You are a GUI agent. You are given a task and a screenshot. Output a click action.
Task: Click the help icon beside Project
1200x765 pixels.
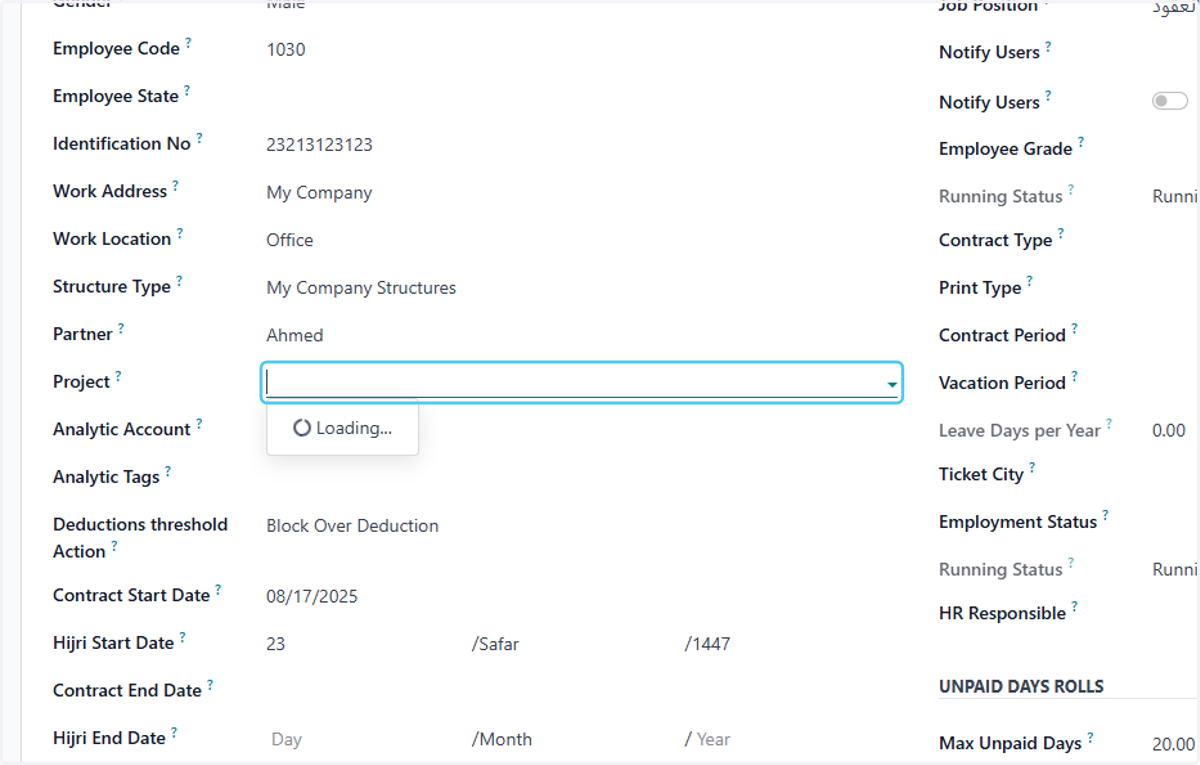click(x=118, y=376)
